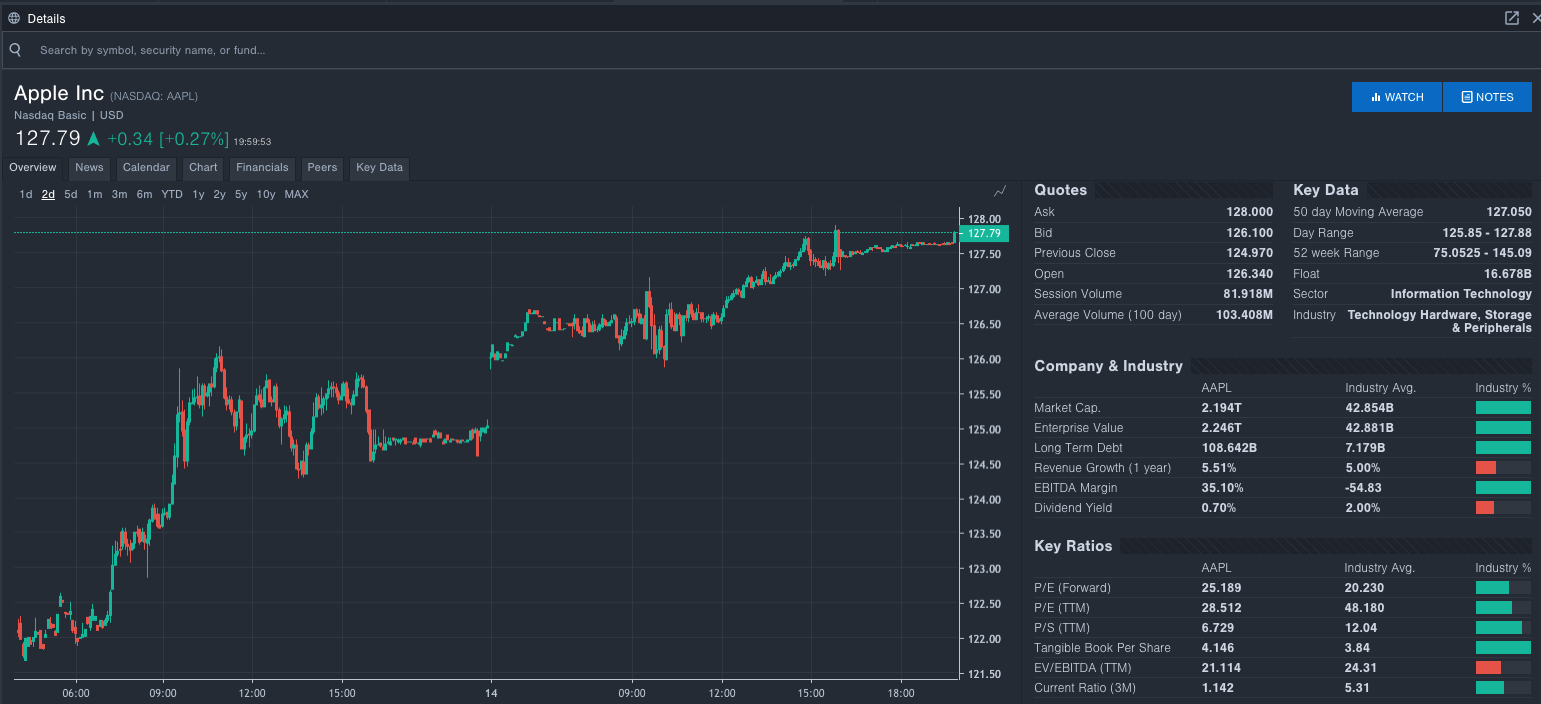This screenshot has width=1541, height=704.
Task: Click the pop-out panel icon top right
Action: pyautogui.click(x=1512, y=17)
